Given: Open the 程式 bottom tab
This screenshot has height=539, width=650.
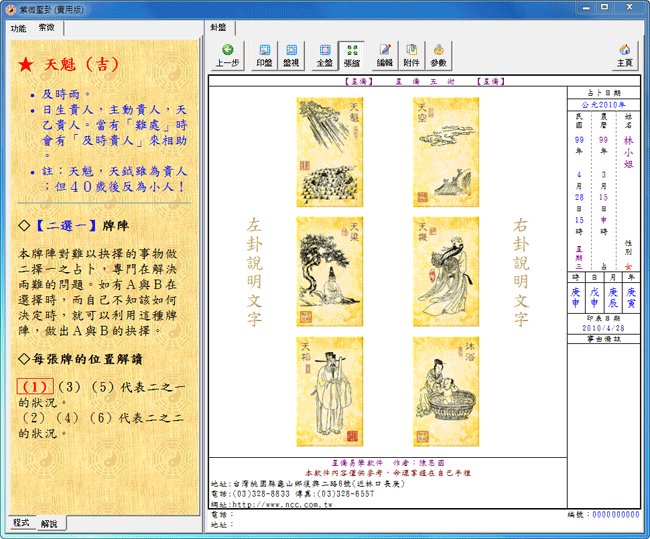Looking at the screenshot, I should click(21, 522).
